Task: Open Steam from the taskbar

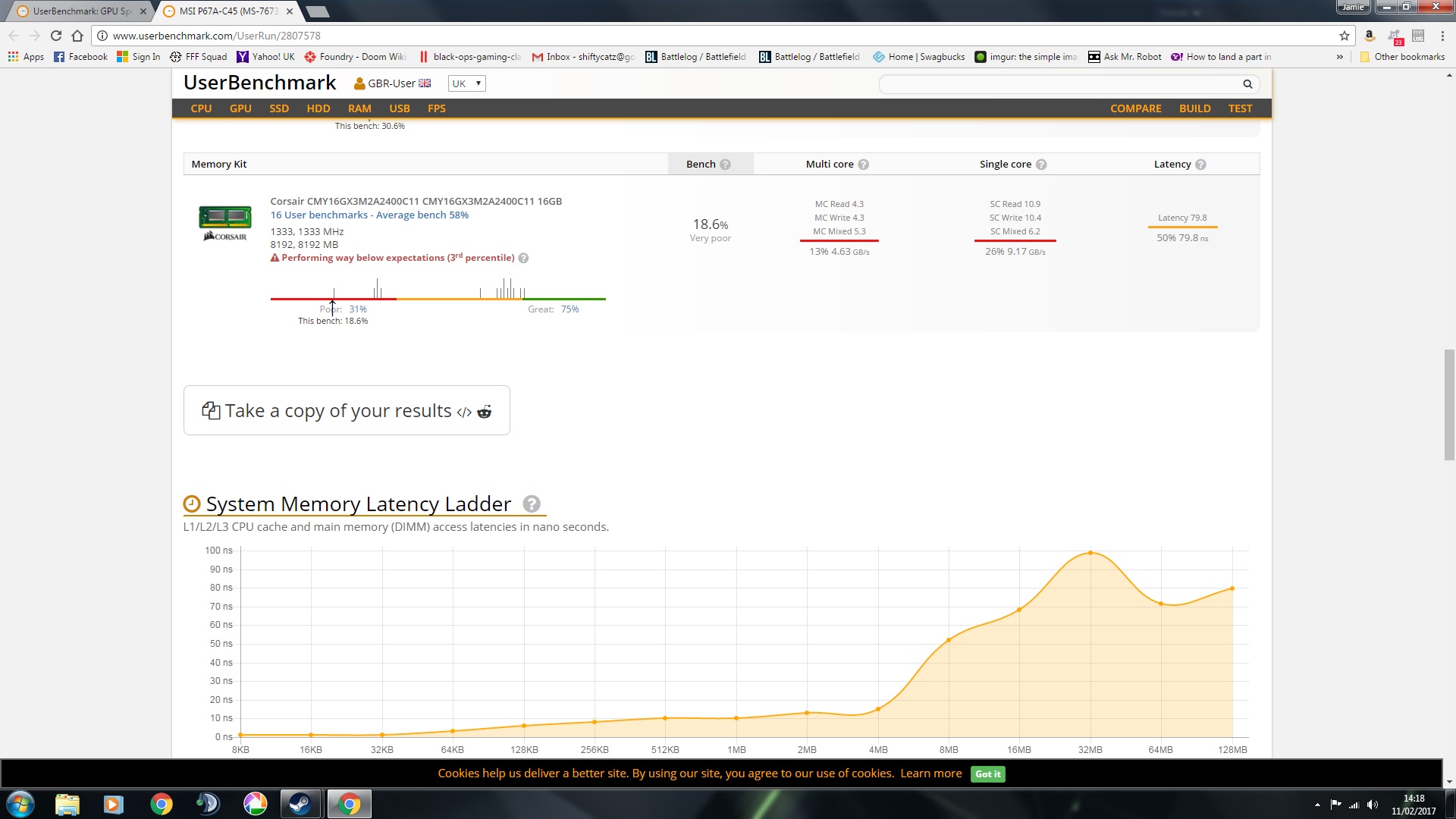Action: [x=300, y=803]
